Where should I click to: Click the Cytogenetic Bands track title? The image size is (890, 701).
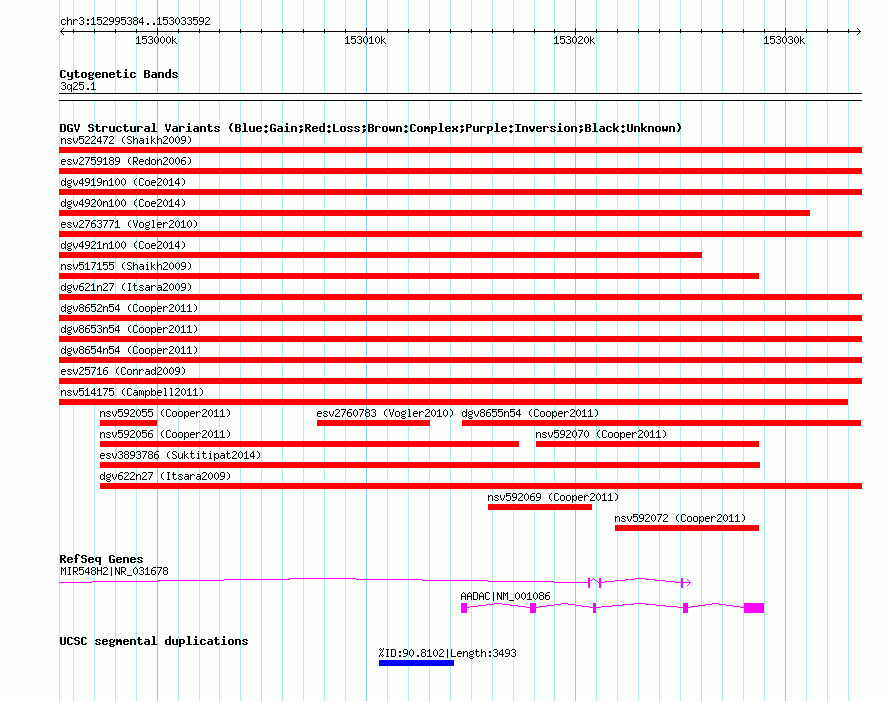point(119,74)
